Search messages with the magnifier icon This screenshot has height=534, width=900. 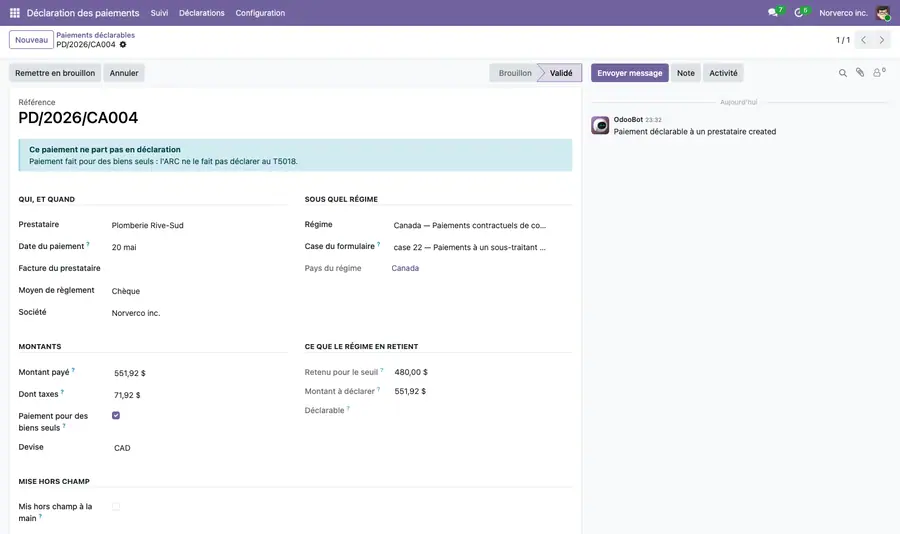click(x=843, y=73)
